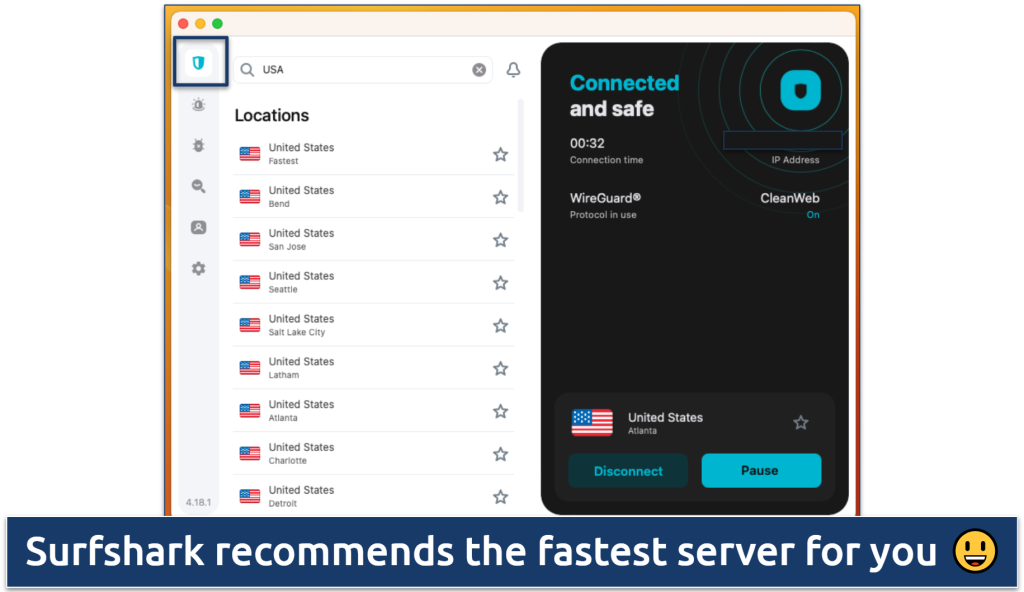
Task: Favorite the Atlanta location in the list
Action: click(500, 411)
